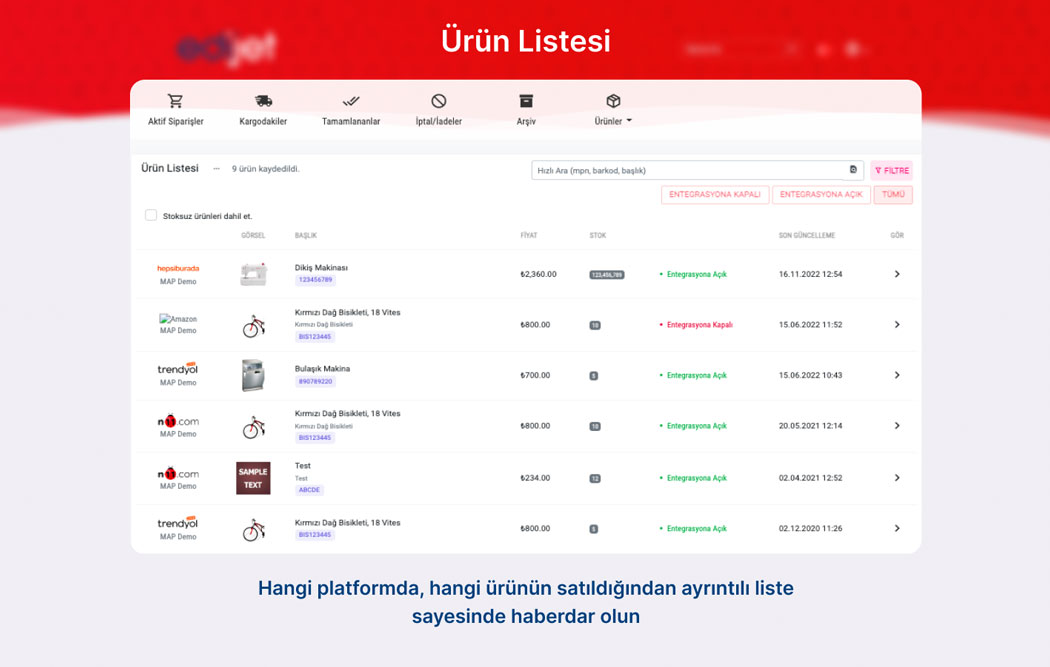Click the FİYAT column header
Image resolution: width=1050 pixels, height=667 pixels.
pyautogui.click(x=529, y=236)
